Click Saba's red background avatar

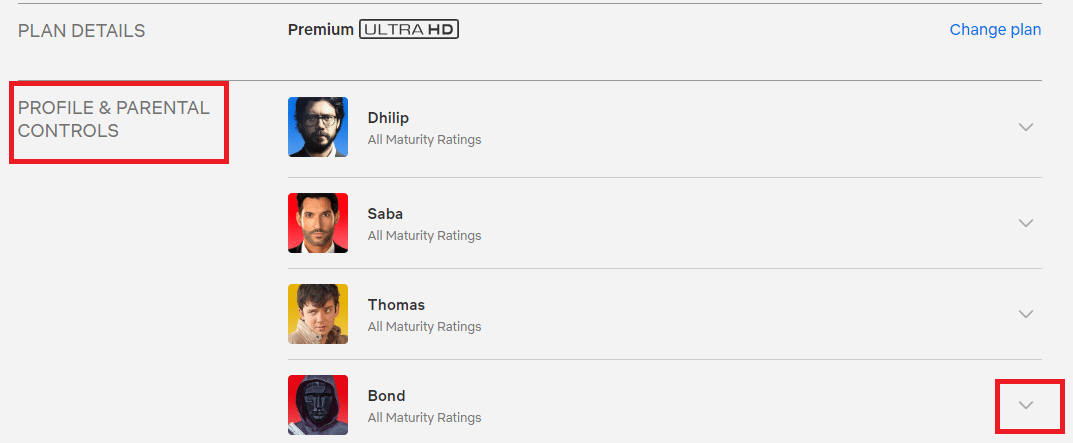coord(318,223)
